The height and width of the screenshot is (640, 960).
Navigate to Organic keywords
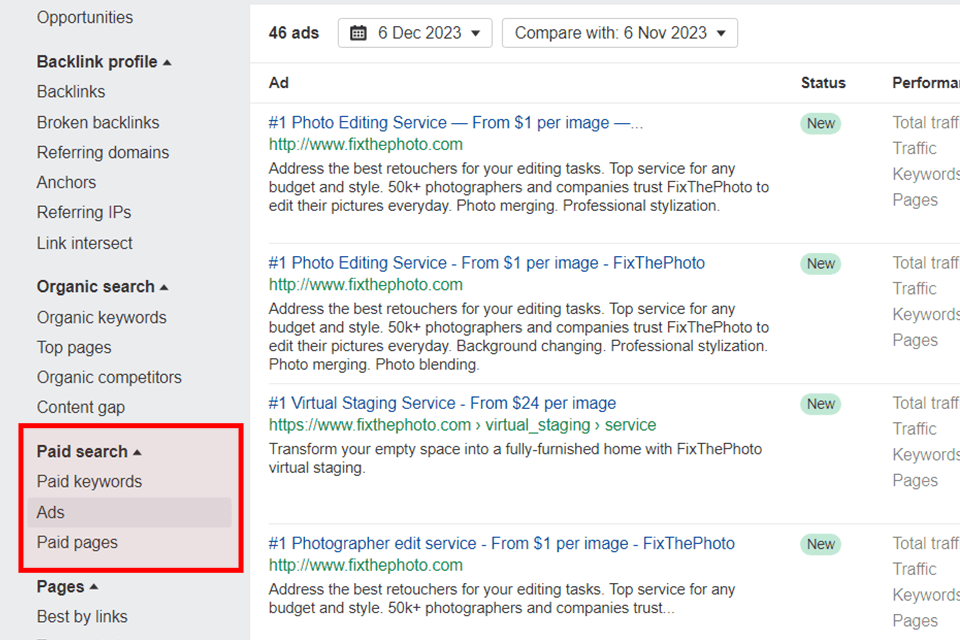(102, 317)
